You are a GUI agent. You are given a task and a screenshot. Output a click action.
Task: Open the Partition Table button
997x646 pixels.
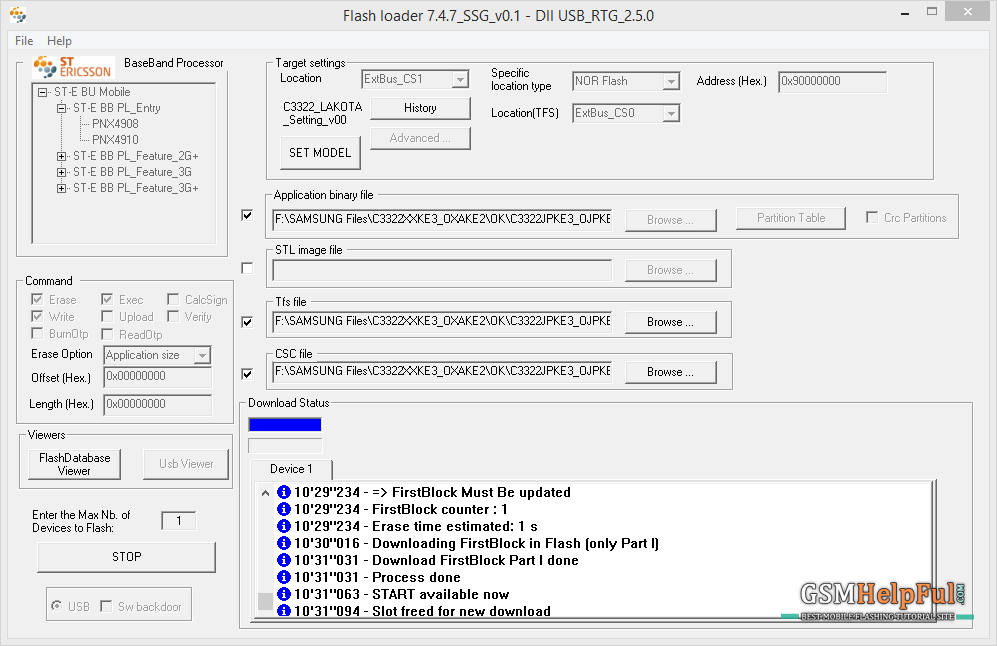coord(790,218)
